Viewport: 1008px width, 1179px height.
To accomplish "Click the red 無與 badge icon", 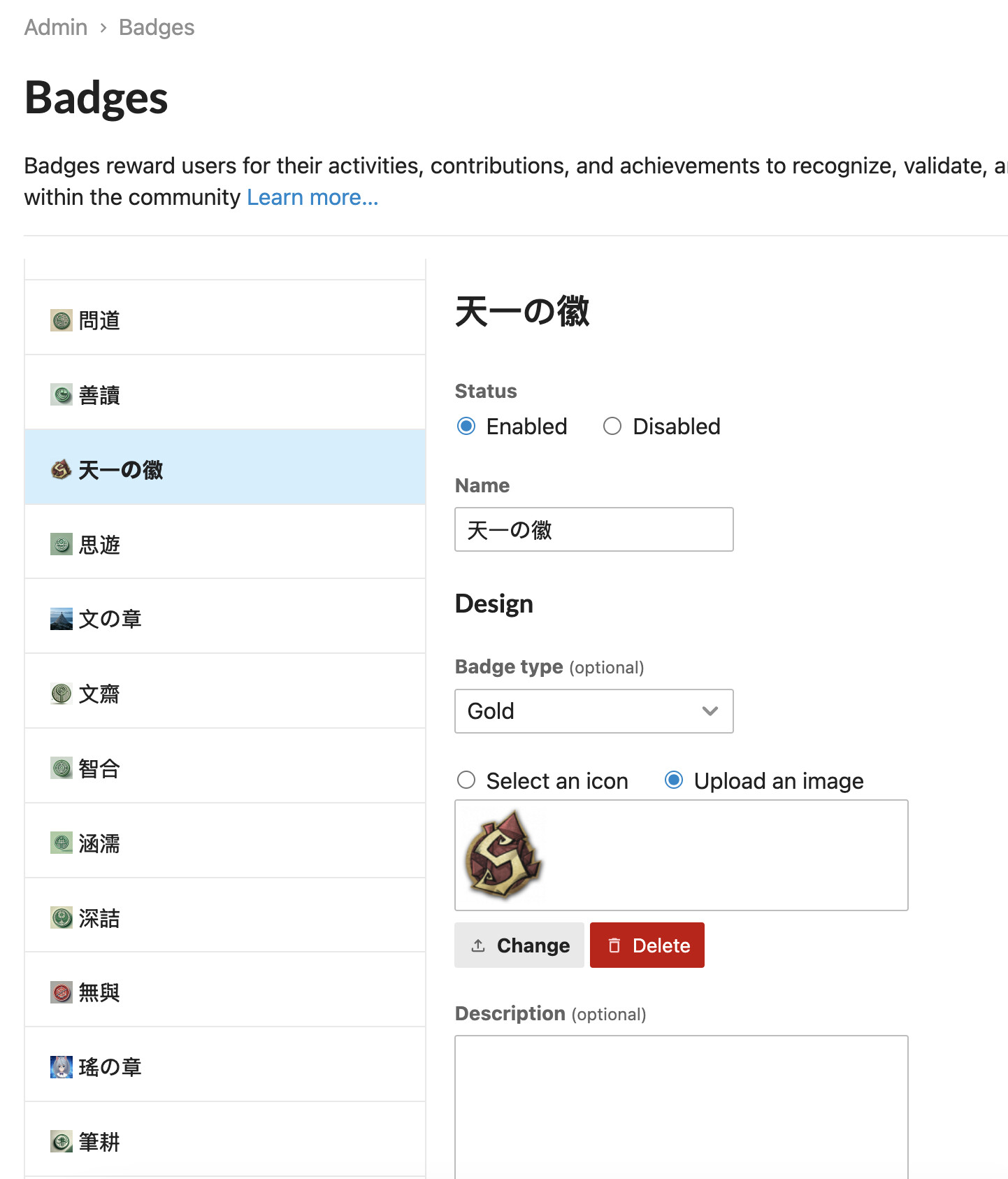I will pos(62,992).
